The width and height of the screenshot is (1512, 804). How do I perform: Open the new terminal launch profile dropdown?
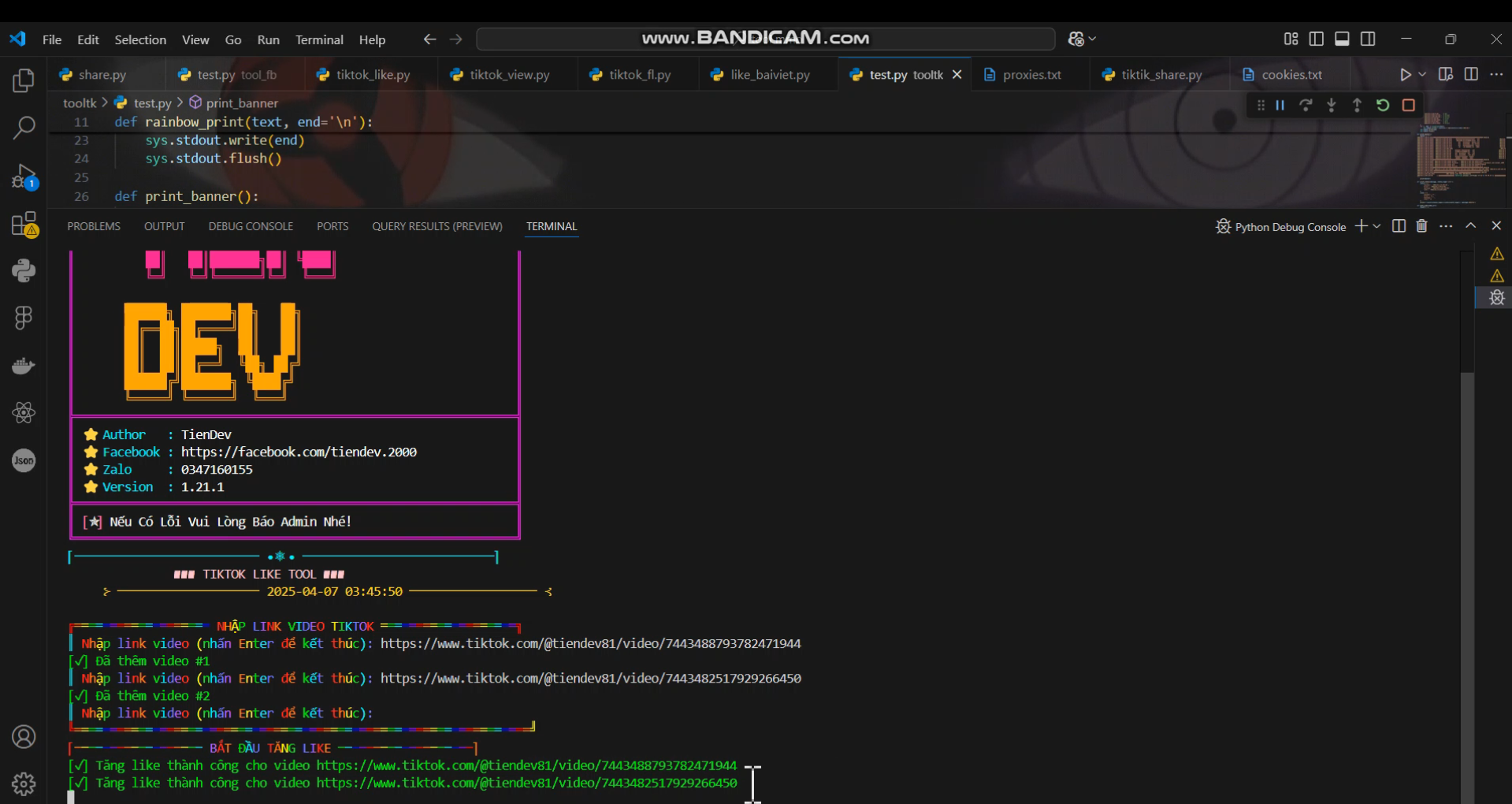1376,226
